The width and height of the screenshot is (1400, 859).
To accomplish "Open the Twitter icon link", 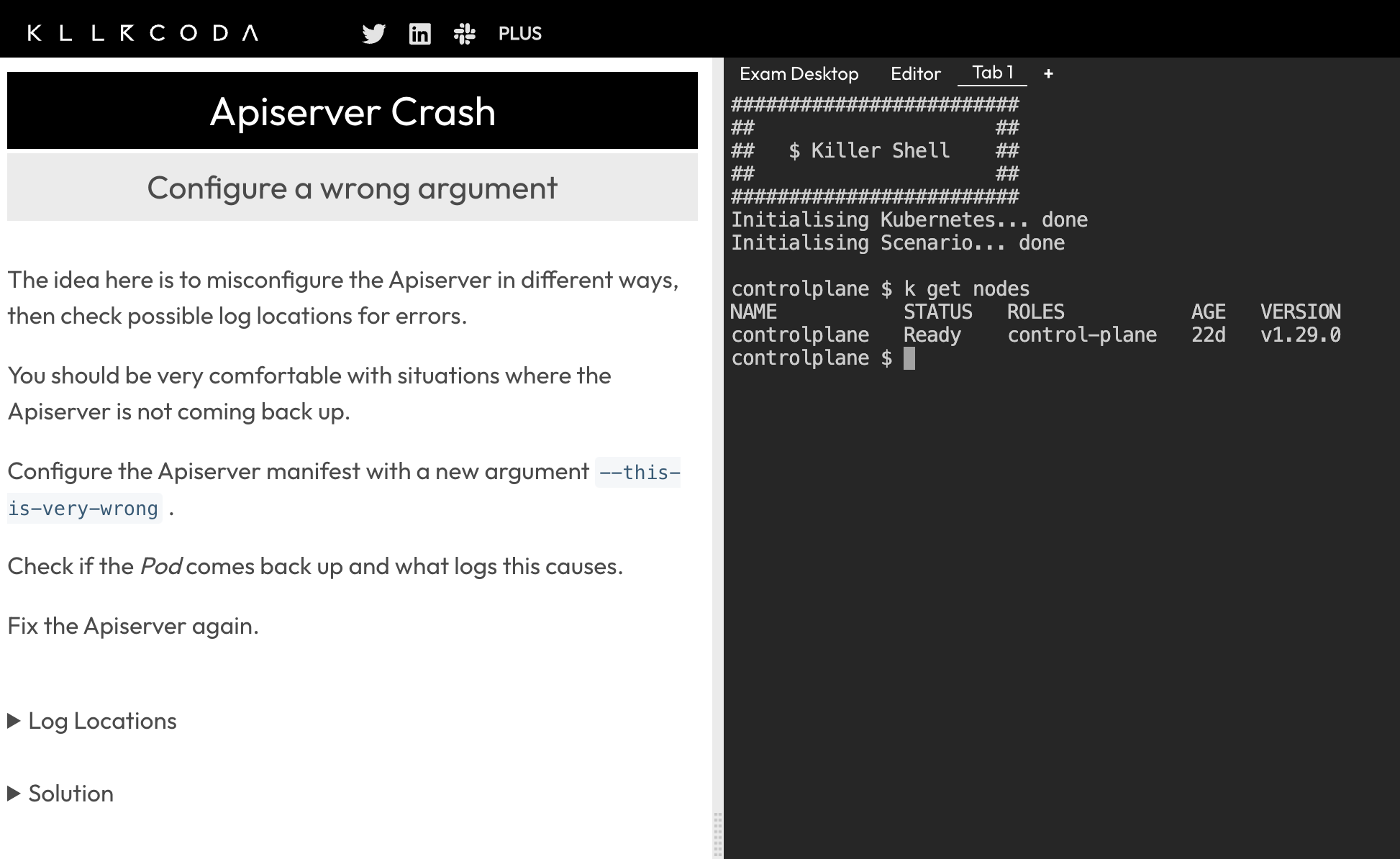I will (373, 33).
